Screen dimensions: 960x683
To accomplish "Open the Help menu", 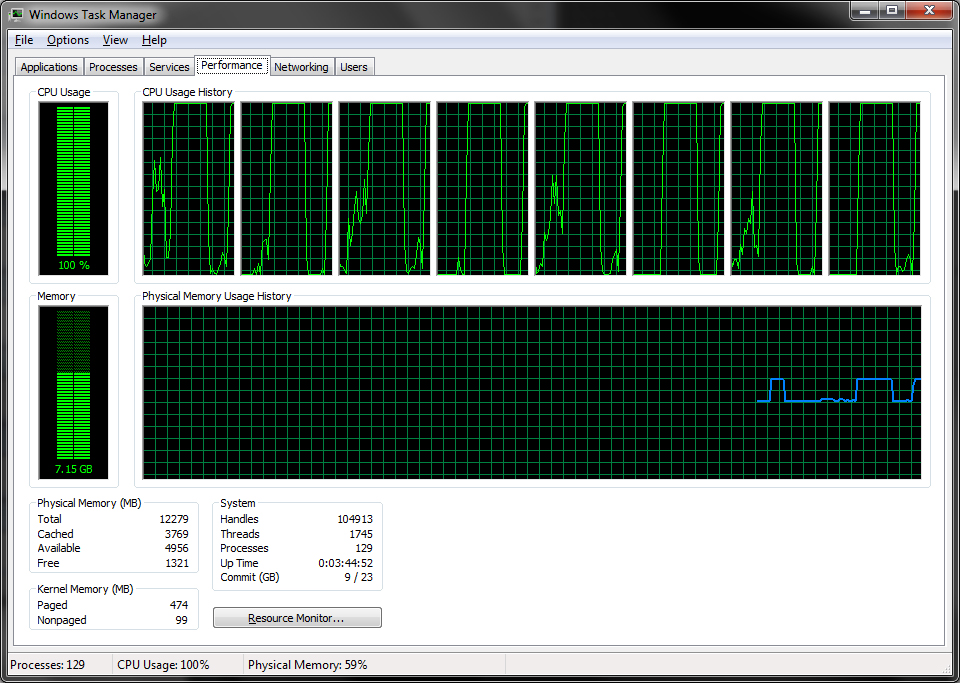I will (154, 40).
